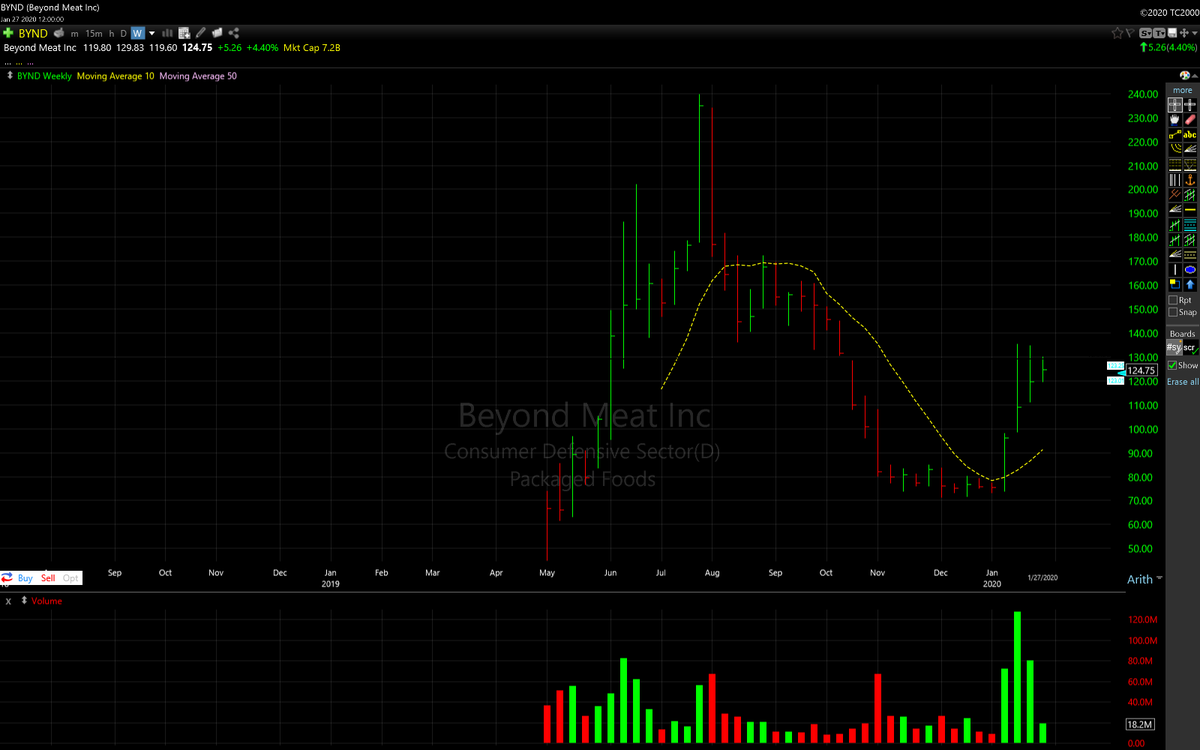
Task: Click the move-arrows icon top right
Action: pos(1184,33)
